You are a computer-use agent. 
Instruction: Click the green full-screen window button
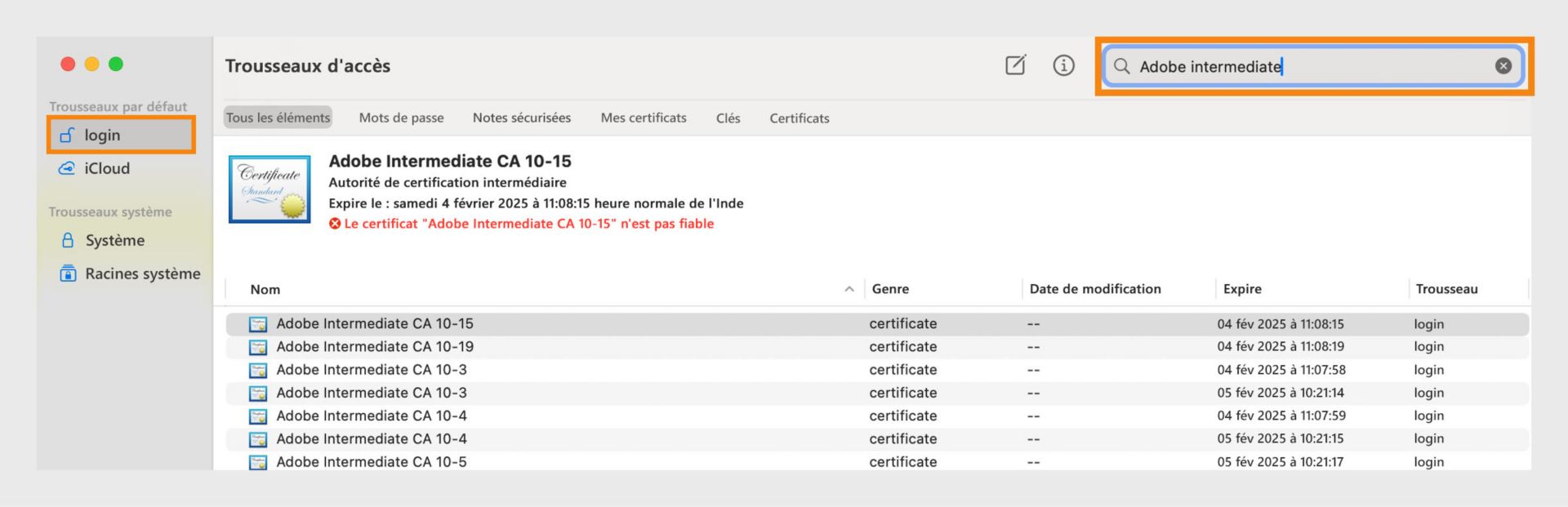coord(116,64)
